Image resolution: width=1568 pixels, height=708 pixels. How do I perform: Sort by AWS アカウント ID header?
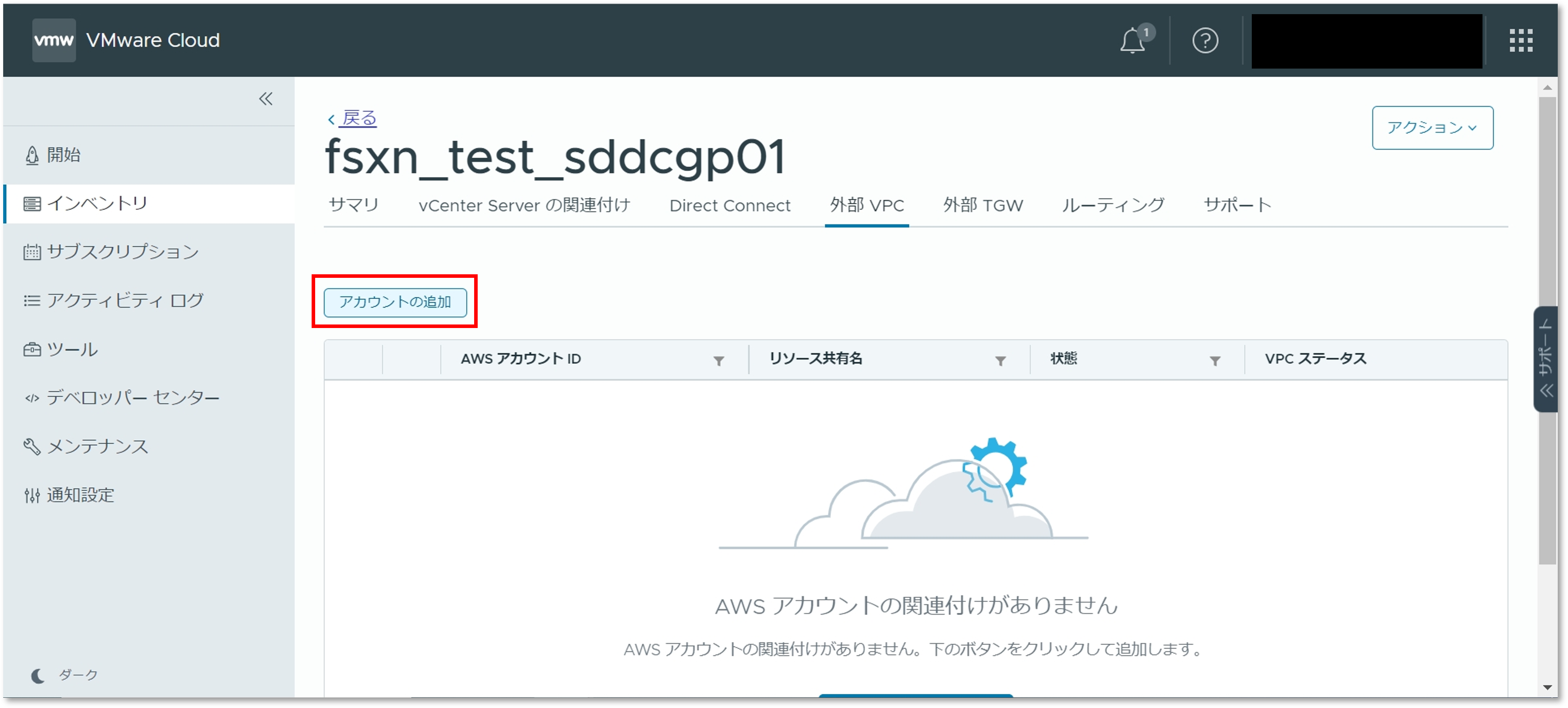520,358
